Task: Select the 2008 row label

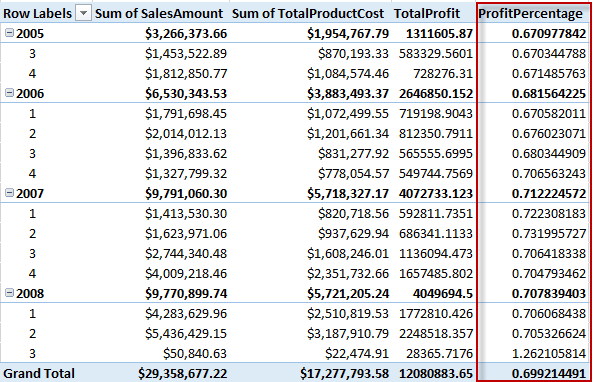Action: 30,294
